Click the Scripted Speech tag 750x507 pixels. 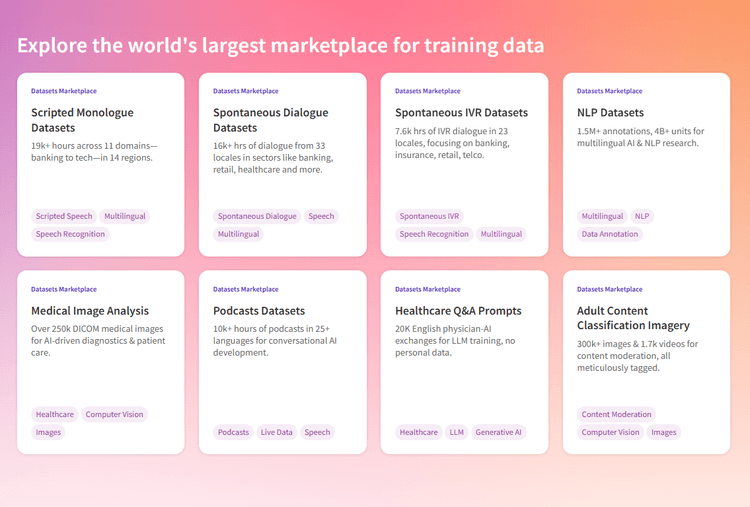(64, 216)
